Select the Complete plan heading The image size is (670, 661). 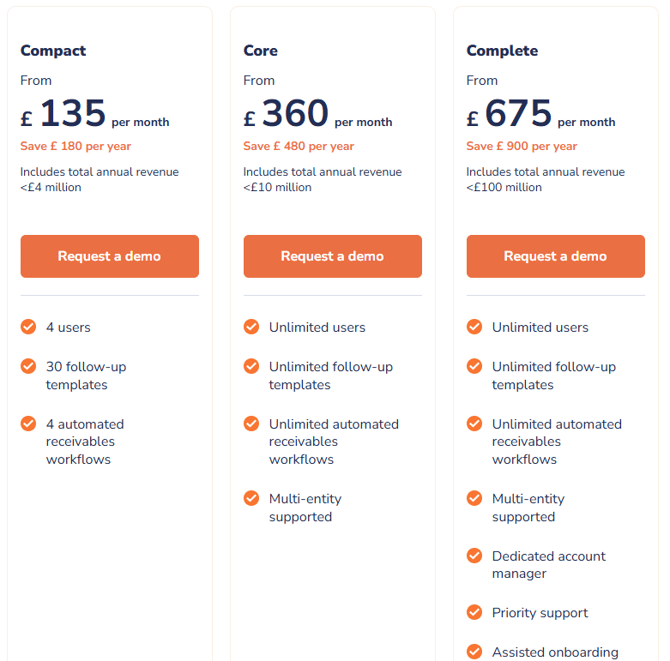click(502, 51)
